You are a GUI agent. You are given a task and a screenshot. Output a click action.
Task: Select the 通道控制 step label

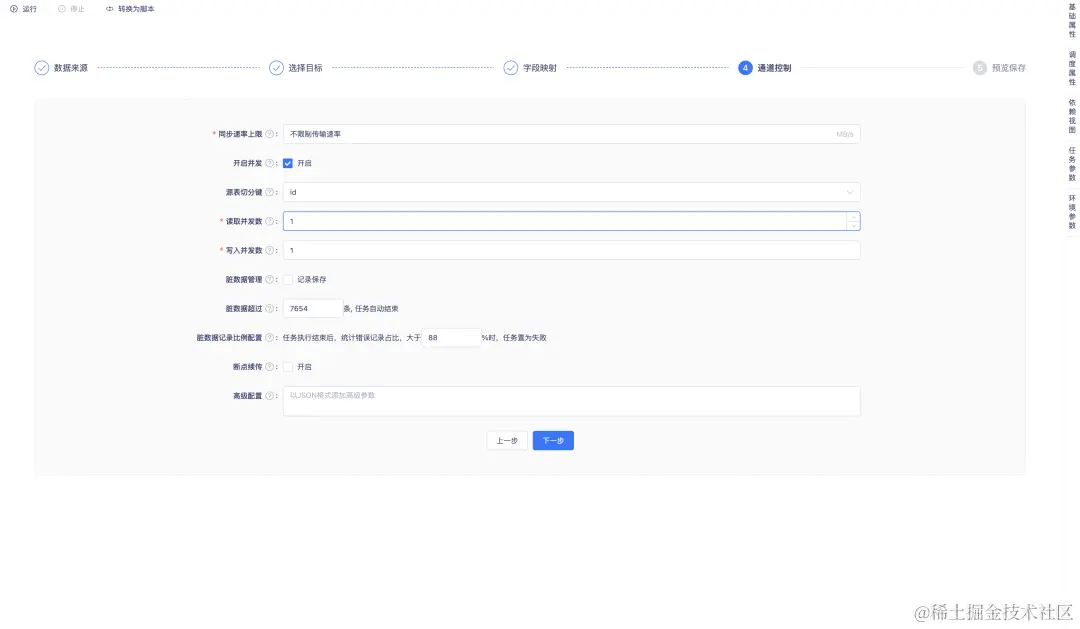point(774,68)
